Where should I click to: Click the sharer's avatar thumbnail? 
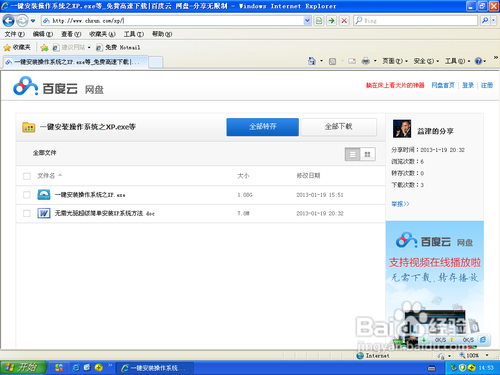pyautogui.click(x=402, y=129)
